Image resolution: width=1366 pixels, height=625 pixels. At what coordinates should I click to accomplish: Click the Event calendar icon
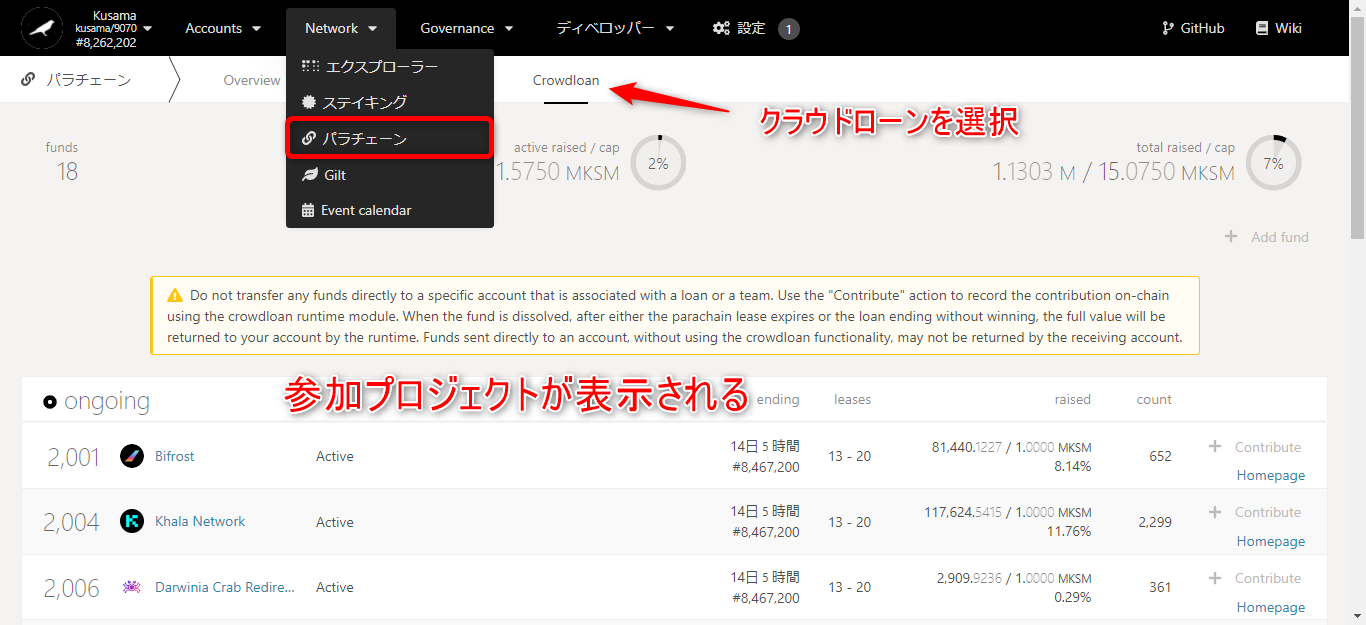pyautogui.click(x=308, y=210)
